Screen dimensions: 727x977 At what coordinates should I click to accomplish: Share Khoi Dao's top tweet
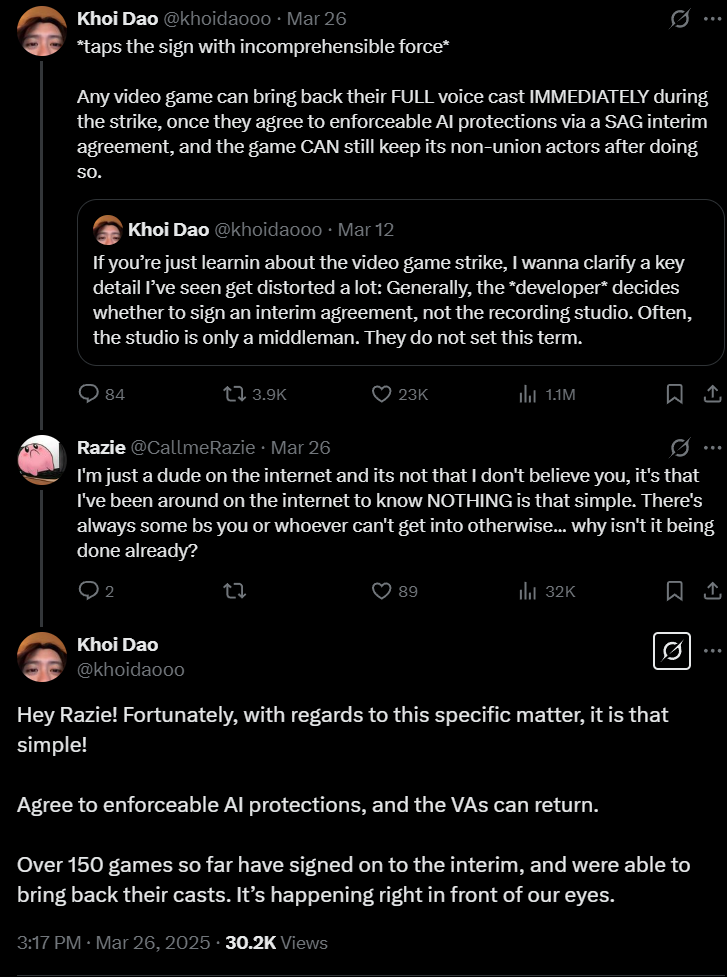pyautogui.click(x=713, y=394)
